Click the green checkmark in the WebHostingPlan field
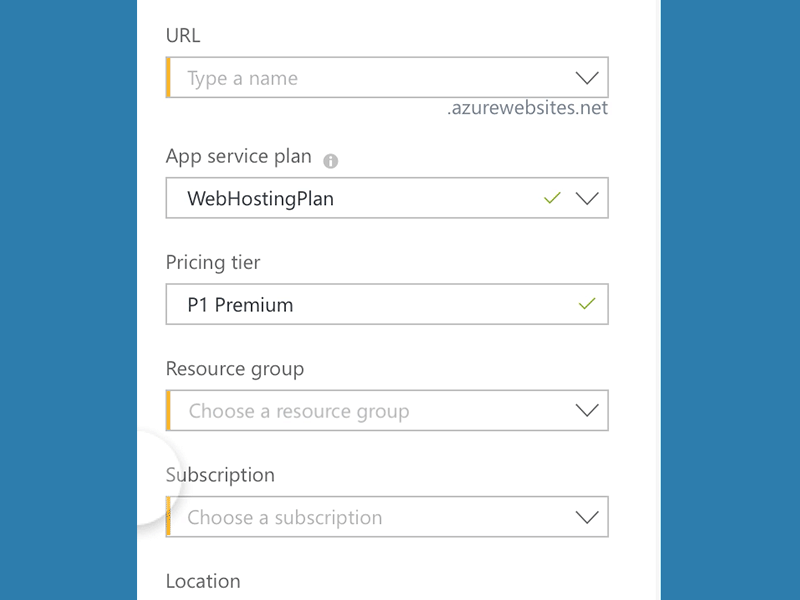800x600 pixels. point(551,198)
